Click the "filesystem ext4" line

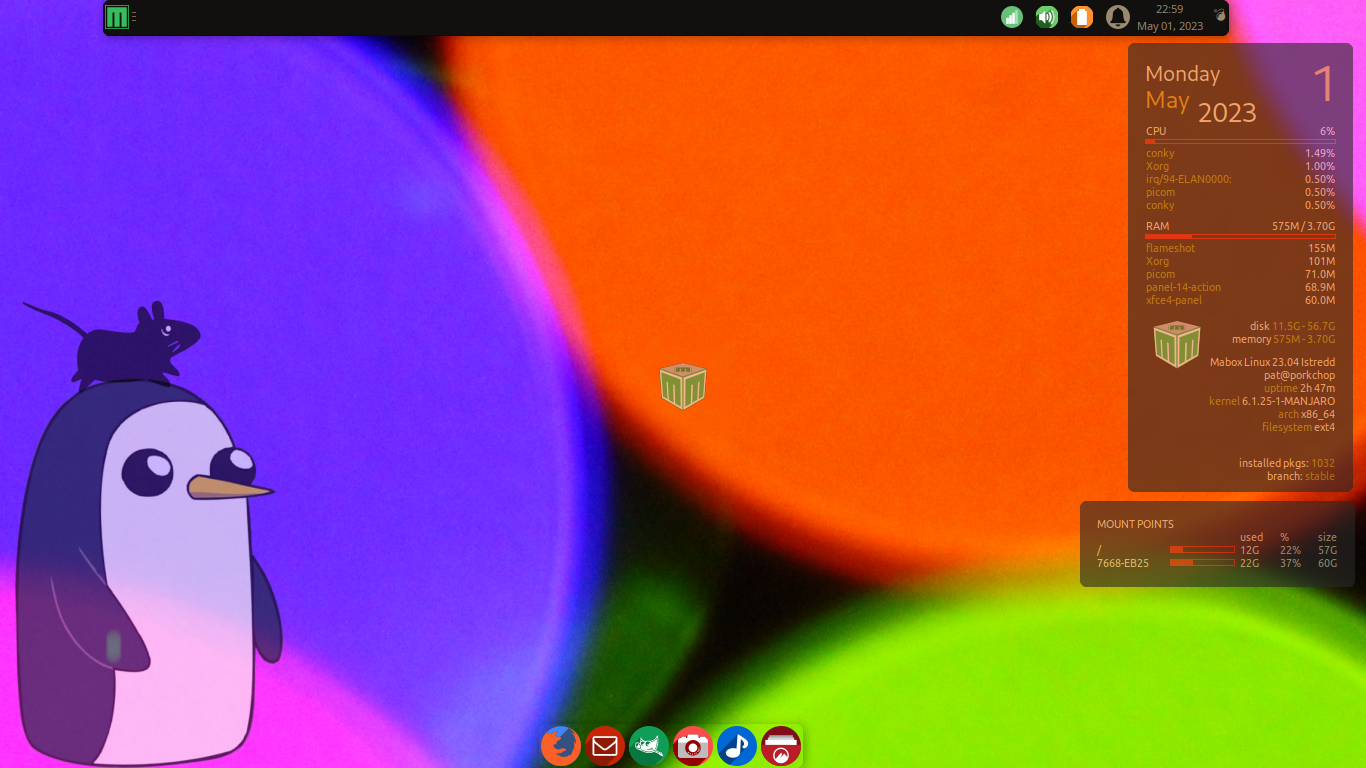(1298, 427)
